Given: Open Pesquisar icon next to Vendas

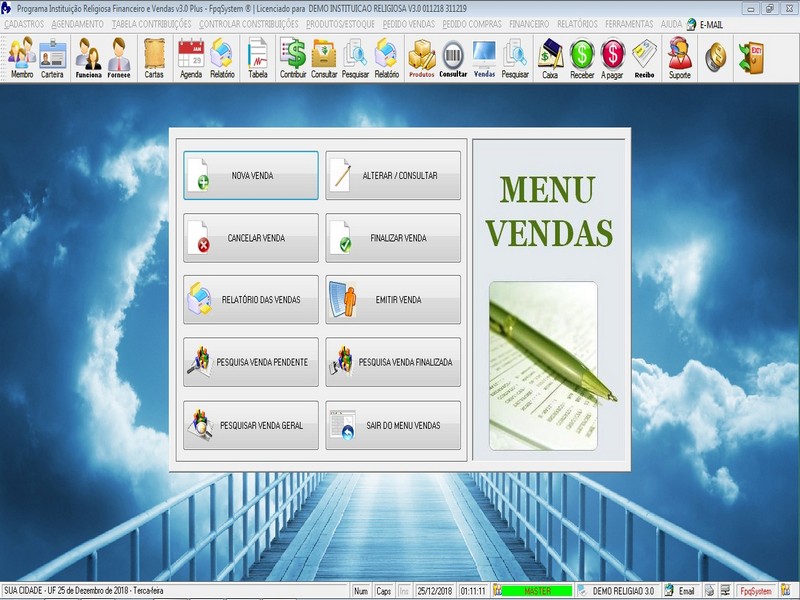Looking at the screenshot, I should 515,58.
